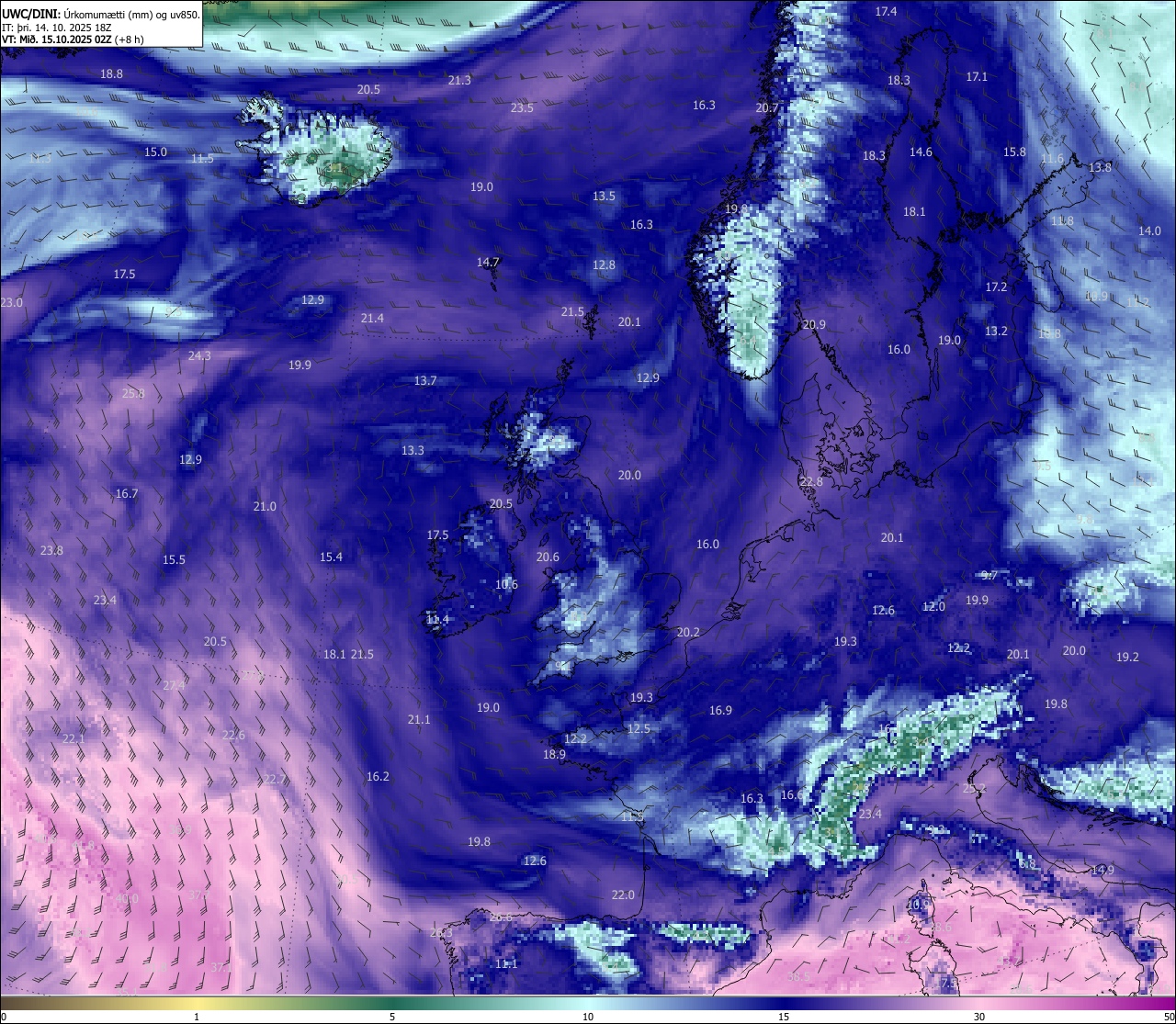
Task: Click the 21.3 value label
Action: click(459, 80)
